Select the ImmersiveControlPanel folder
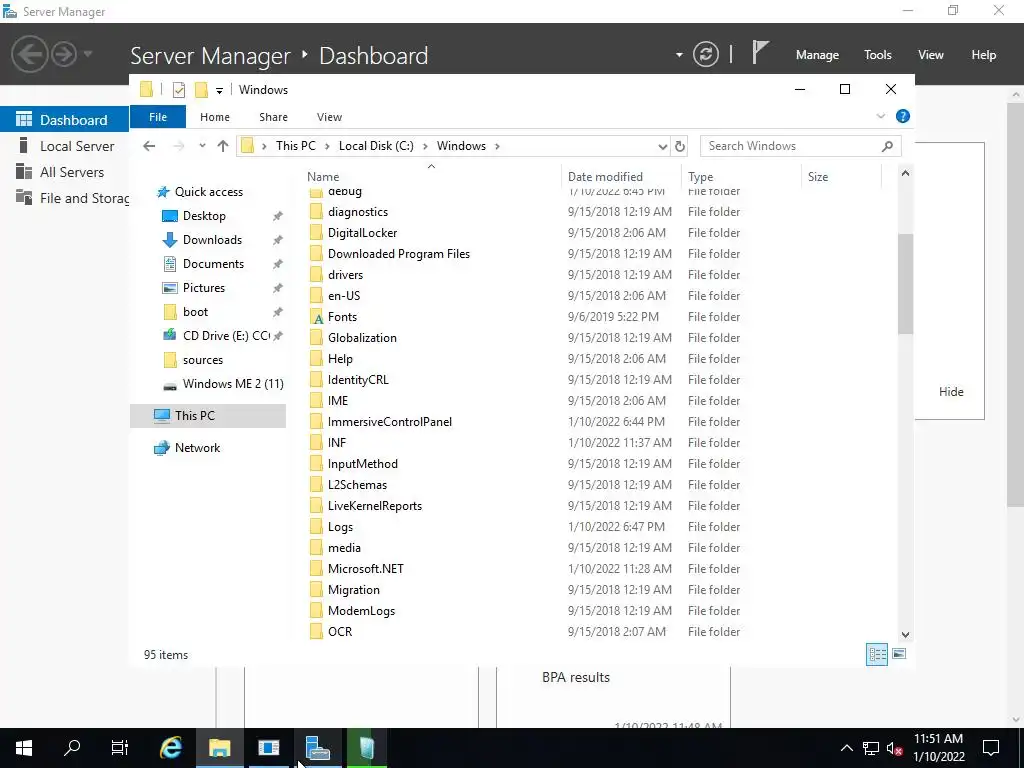 pos(390,422)
